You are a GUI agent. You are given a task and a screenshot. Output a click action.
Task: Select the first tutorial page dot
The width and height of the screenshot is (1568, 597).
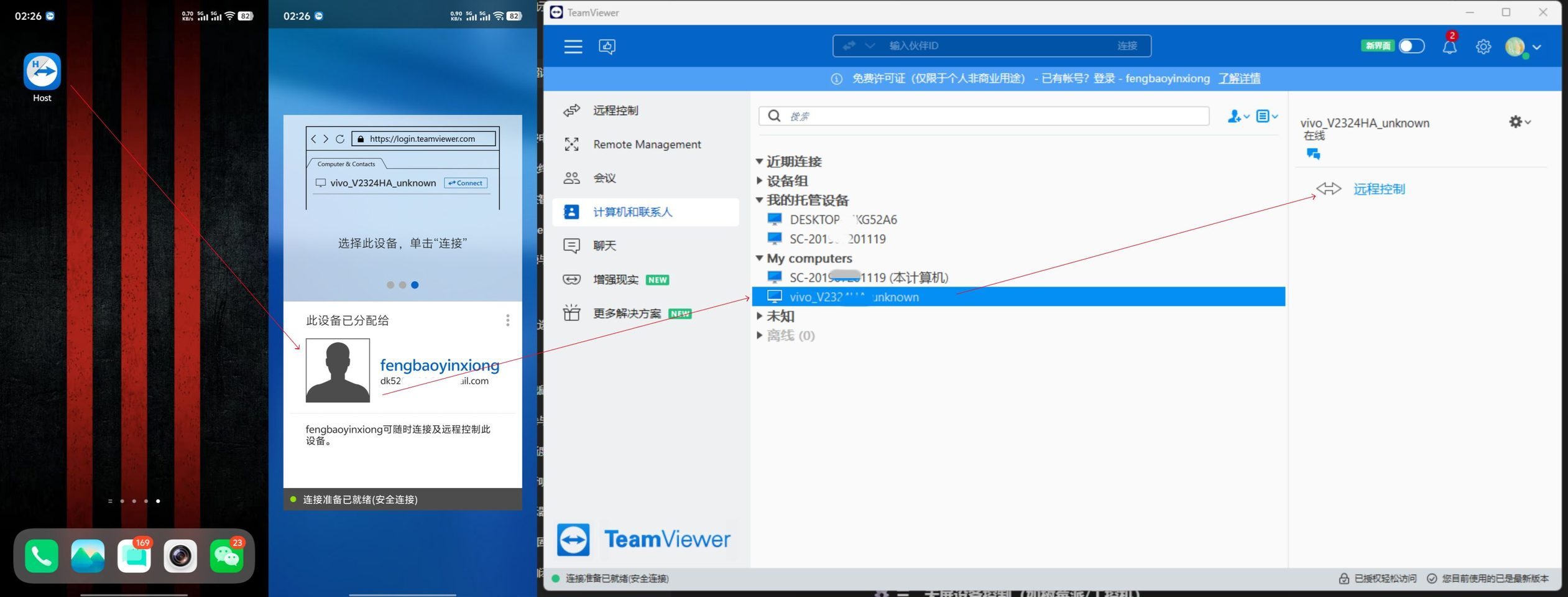click(x=390, y=285)
